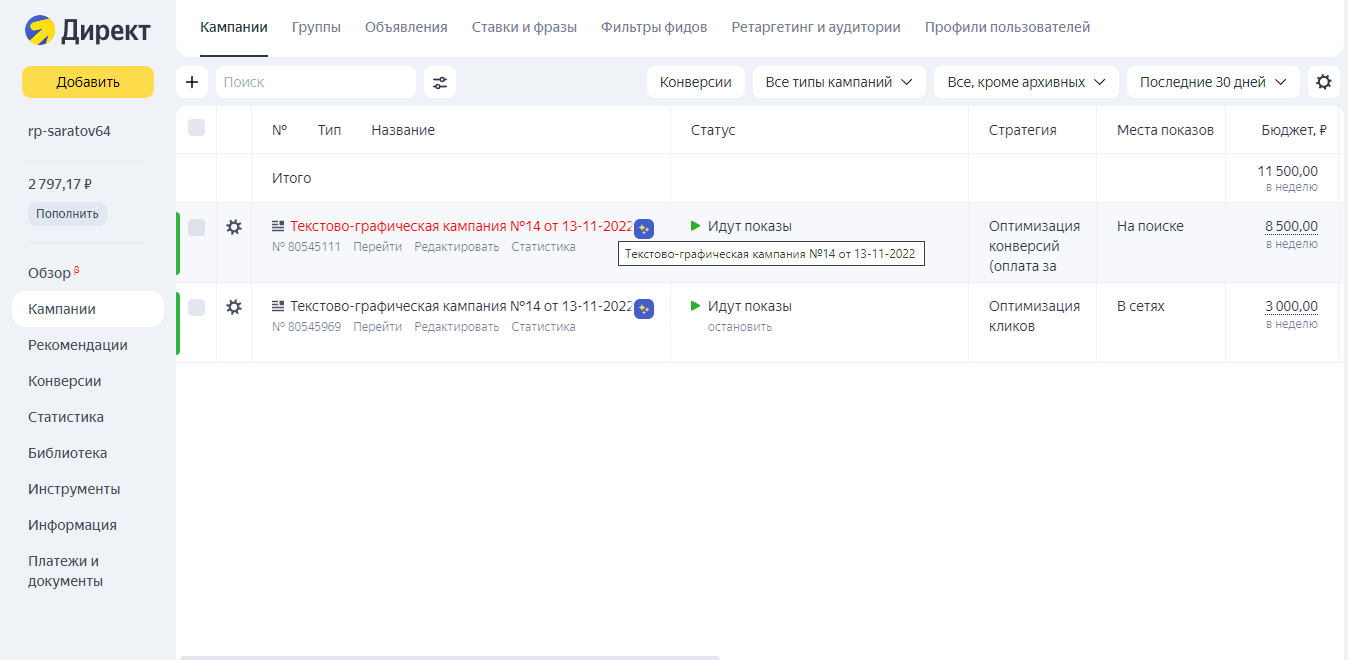Click Статистика link under campaign 80545969
Image resolution: width=1348 pixels, height=660 pixels.
tap(543, 327)
